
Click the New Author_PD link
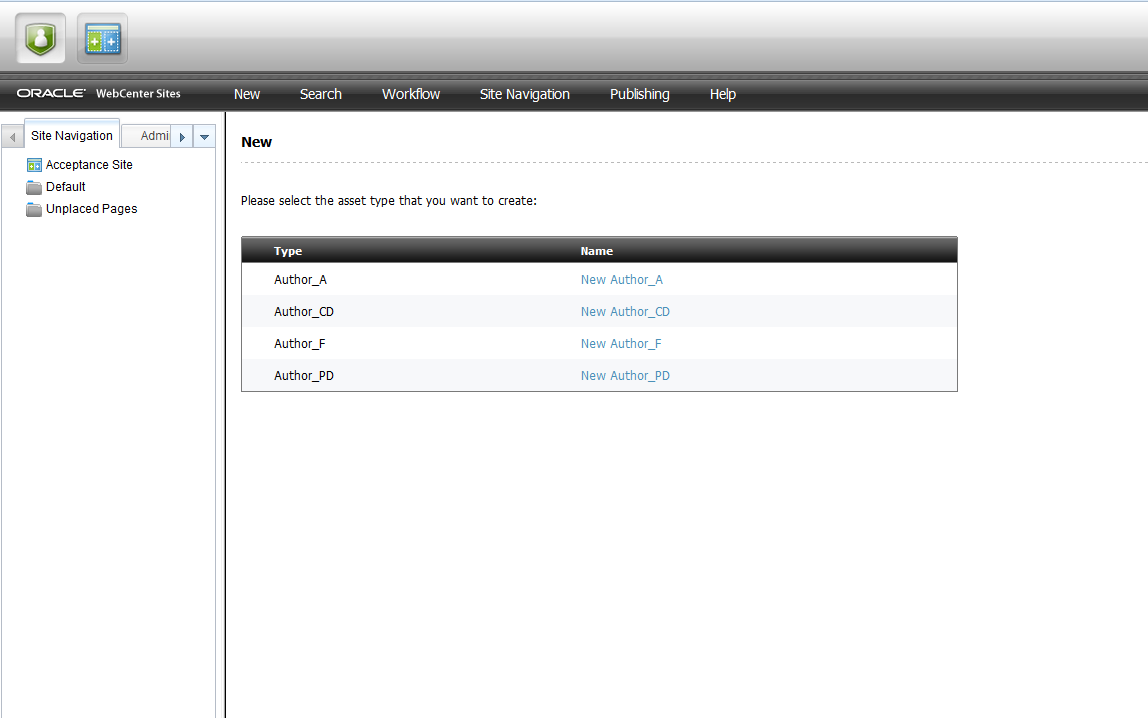point(625,375)
